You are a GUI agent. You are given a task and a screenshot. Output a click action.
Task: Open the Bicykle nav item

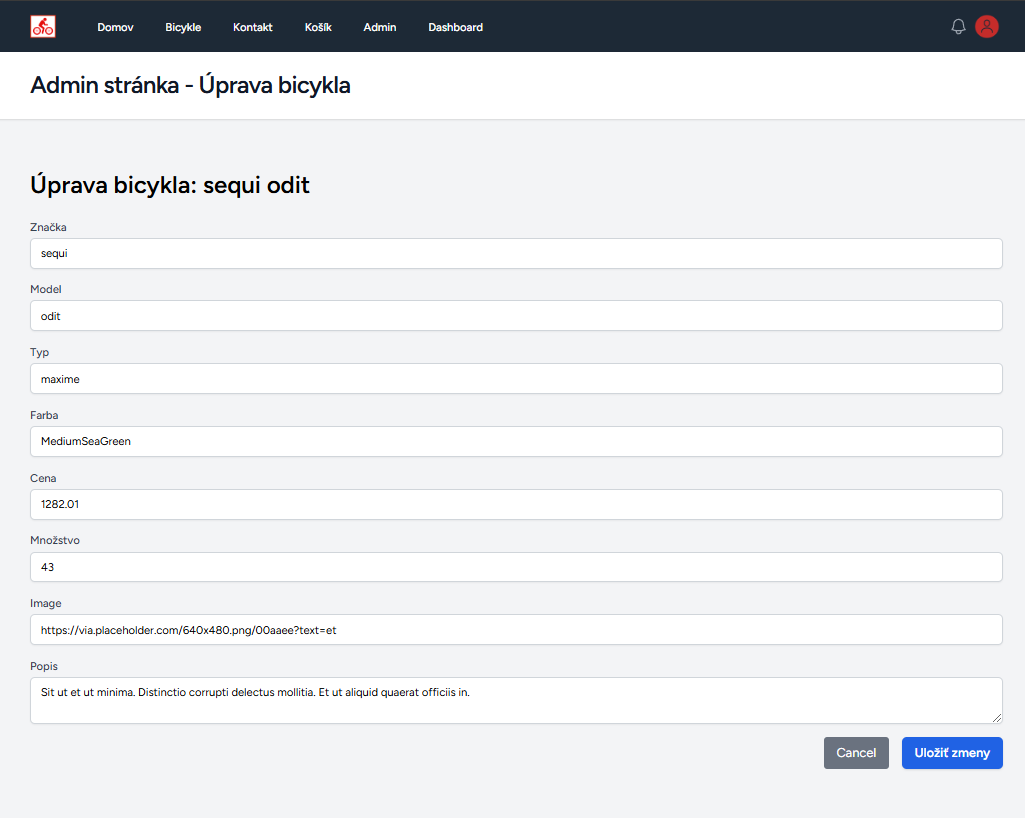pyautogui.click(x=183, y=27)
